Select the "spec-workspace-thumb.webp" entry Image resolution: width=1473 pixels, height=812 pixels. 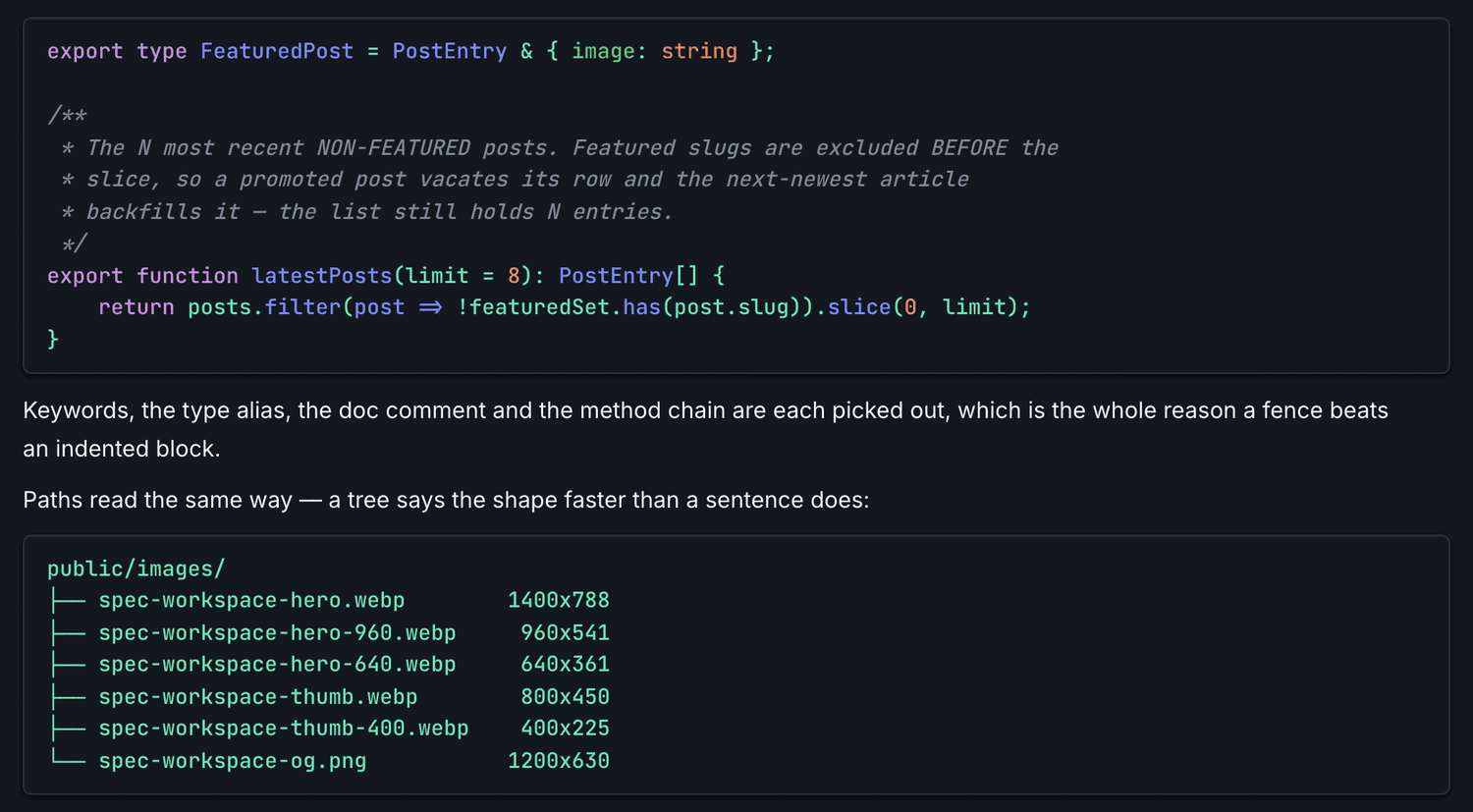pos(258,697)
